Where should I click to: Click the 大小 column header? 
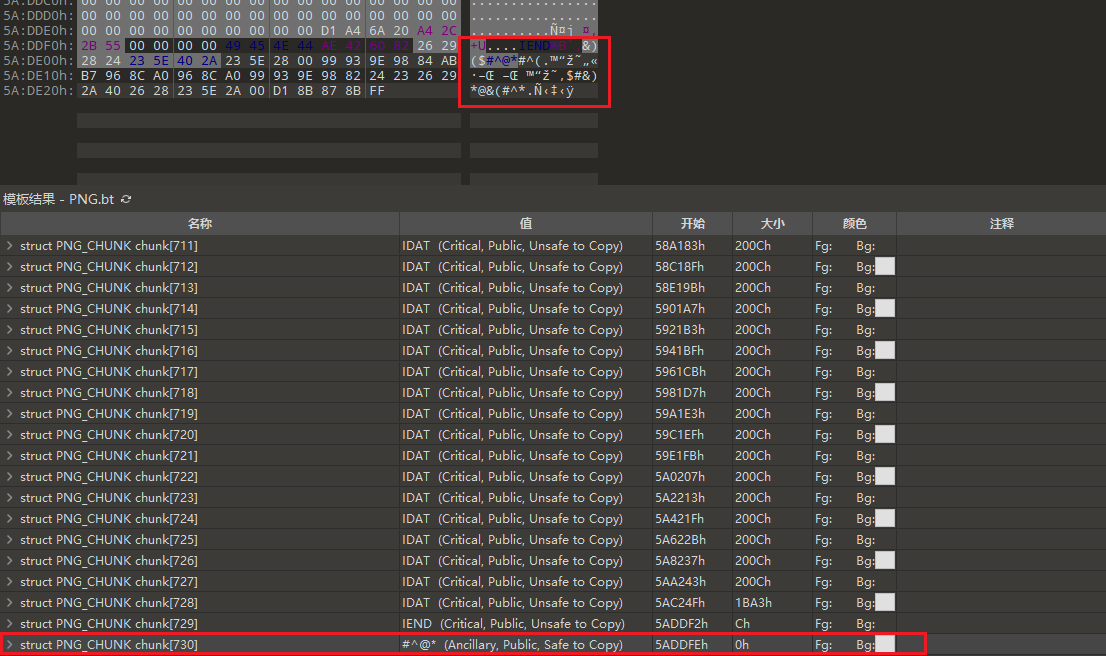(x=772, y=224)
